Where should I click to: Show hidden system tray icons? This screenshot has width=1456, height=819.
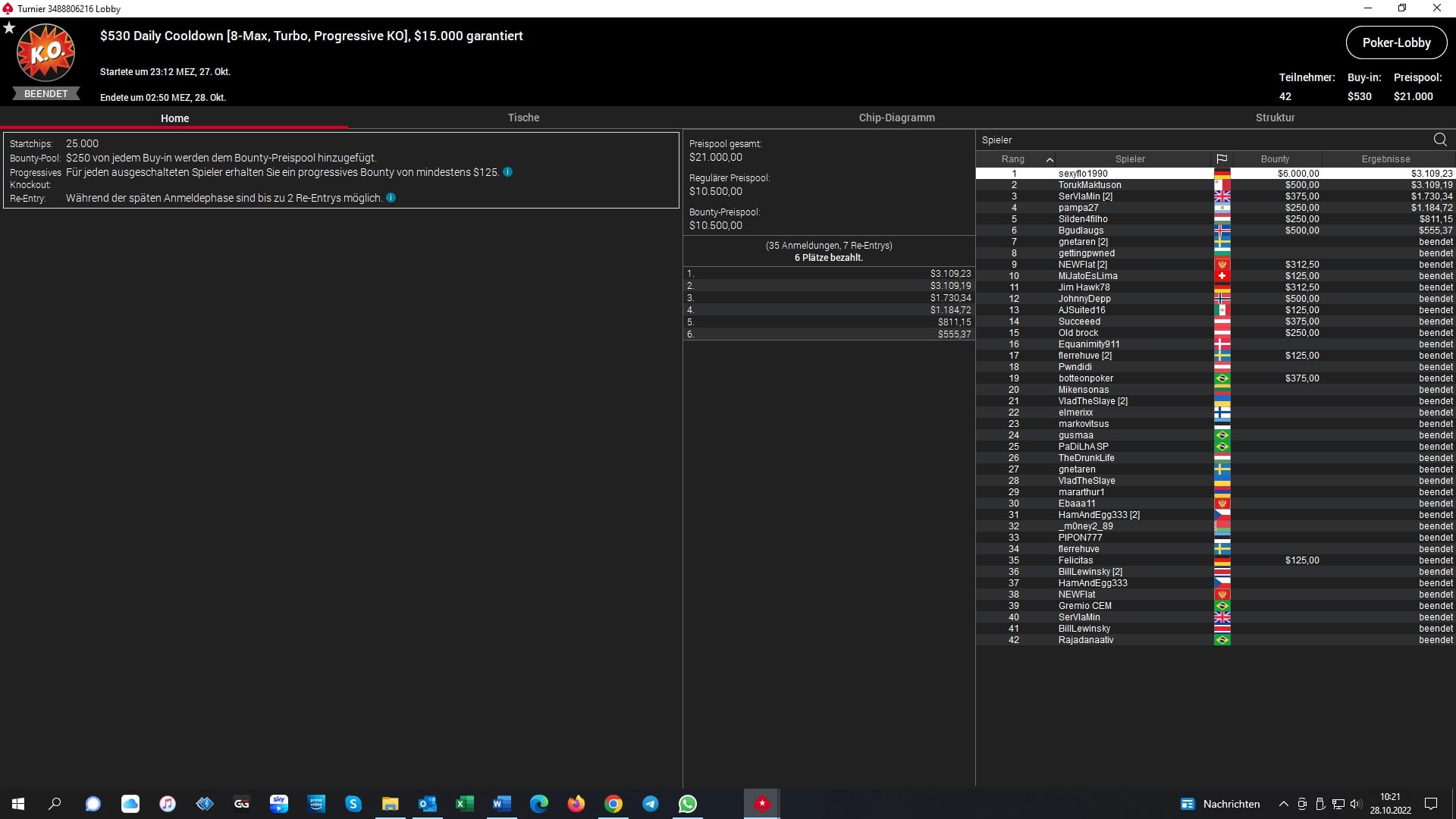coord(1283,804)
